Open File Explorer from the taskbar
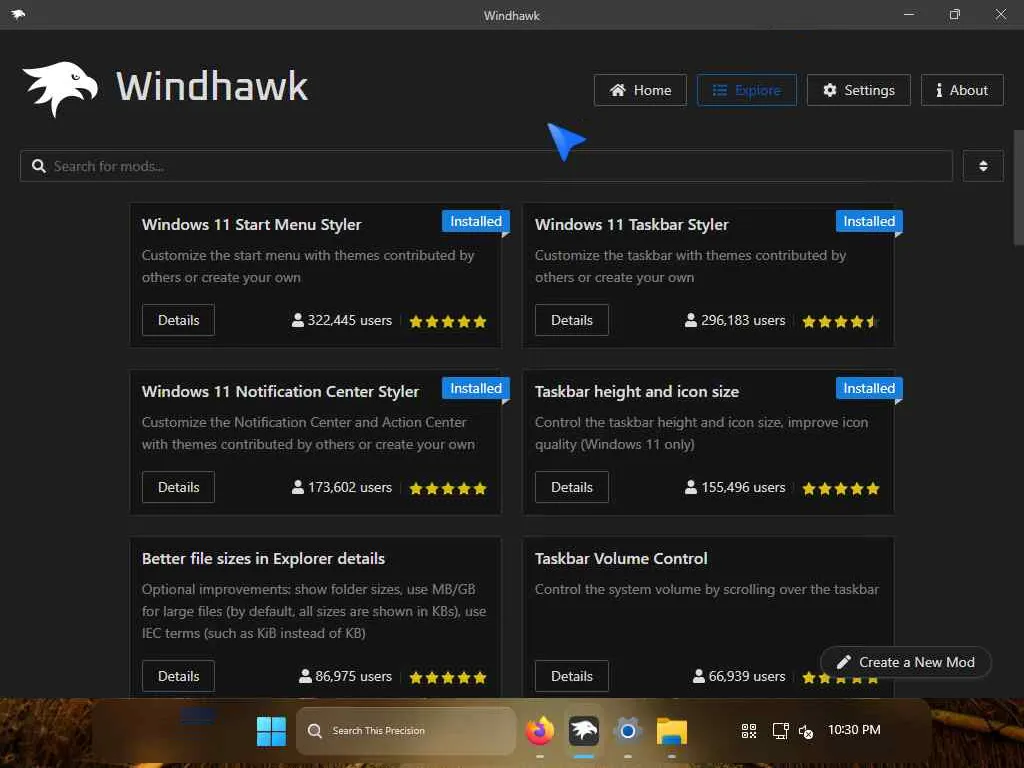The image size is (1024, 768). coord(671,731)
